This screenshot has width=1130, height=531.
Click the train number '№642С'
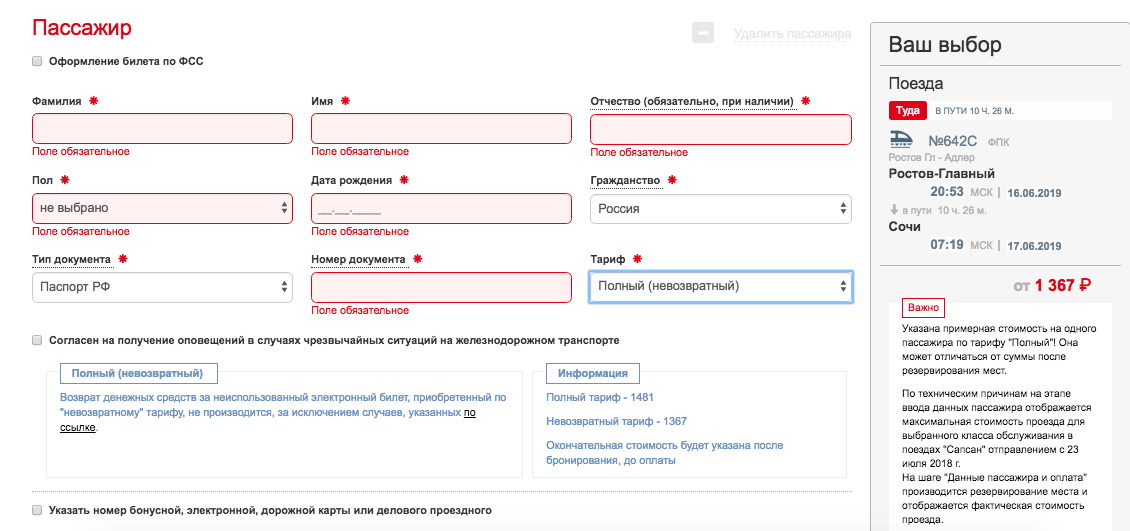coord(951,141)
